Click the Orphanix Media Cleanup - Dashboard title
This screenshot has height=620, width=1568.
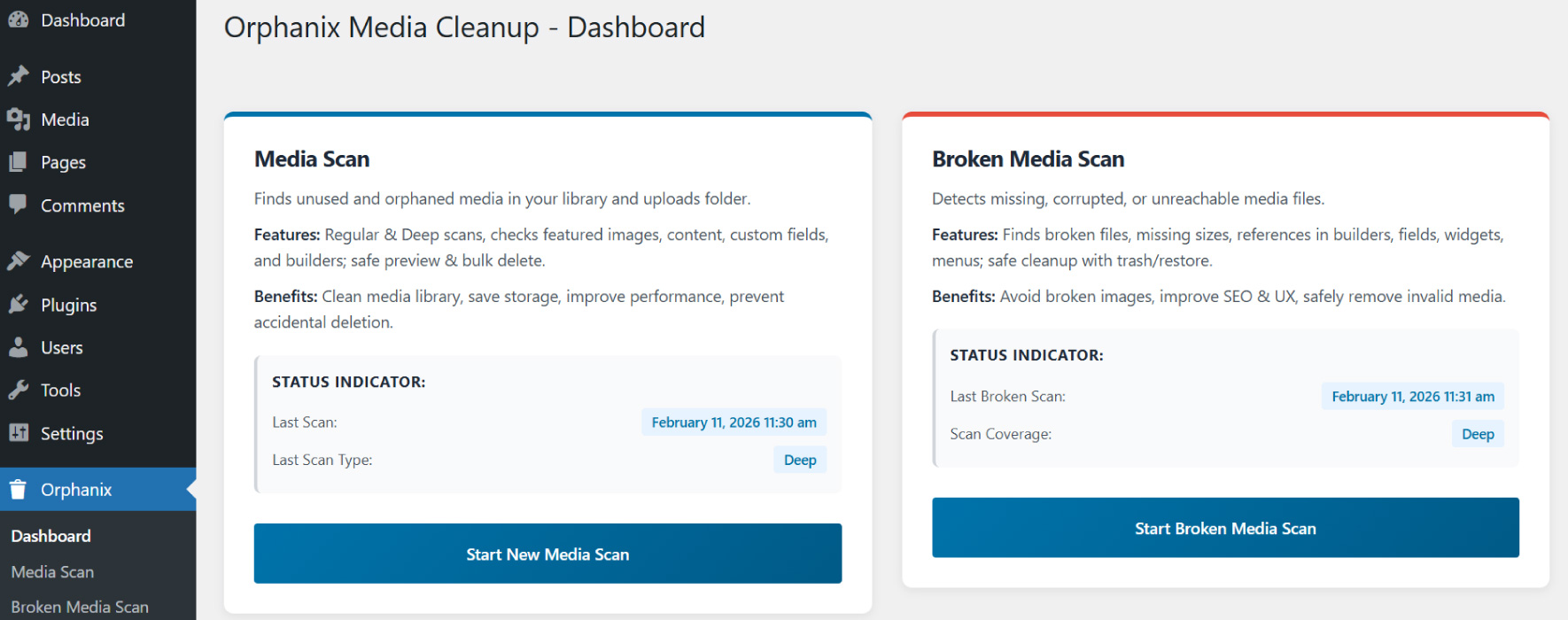[x=464, y=27]
